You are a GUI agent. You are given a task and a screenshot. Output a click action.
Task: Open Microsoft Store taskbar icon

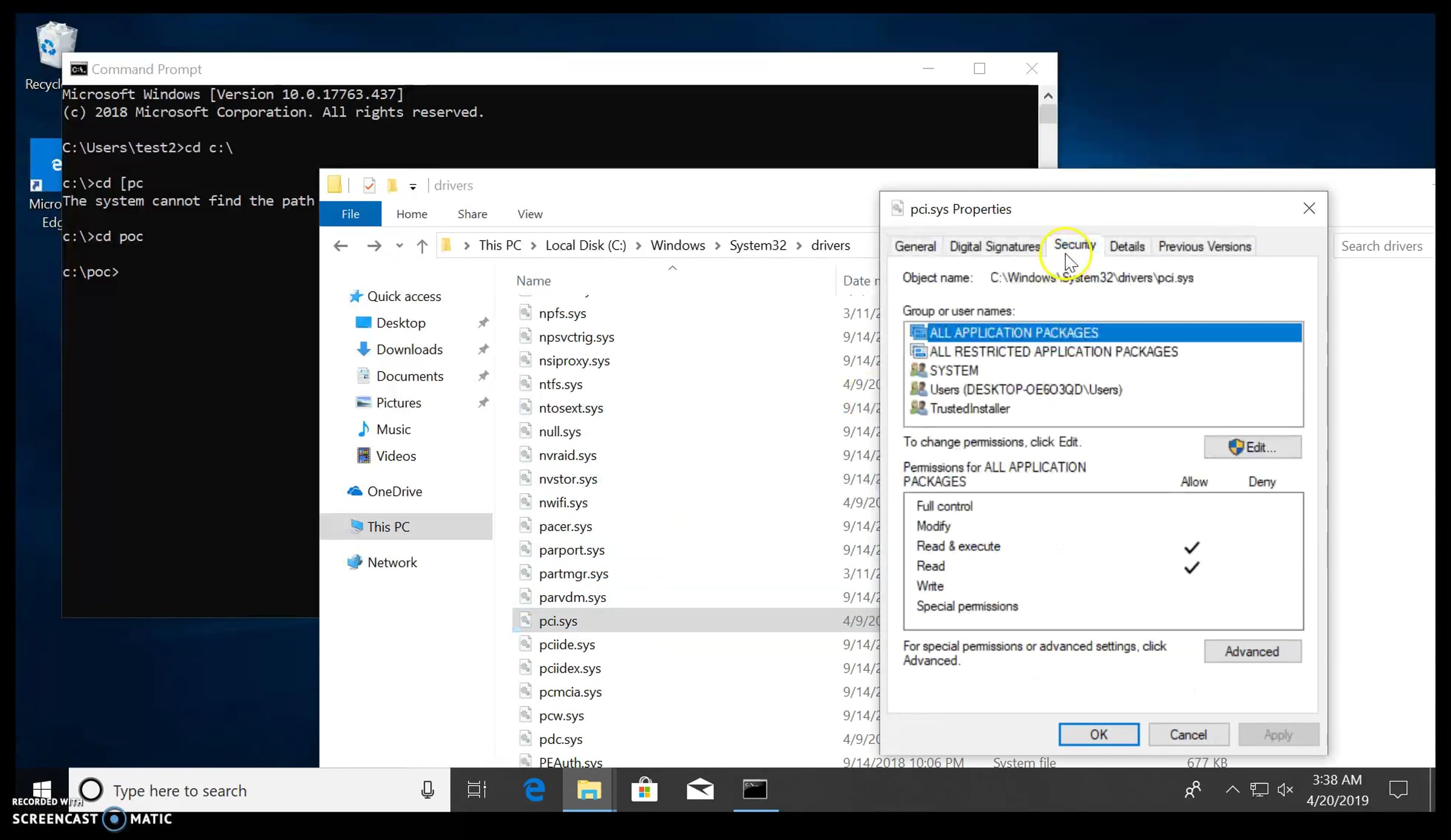(x=644, y=790)
